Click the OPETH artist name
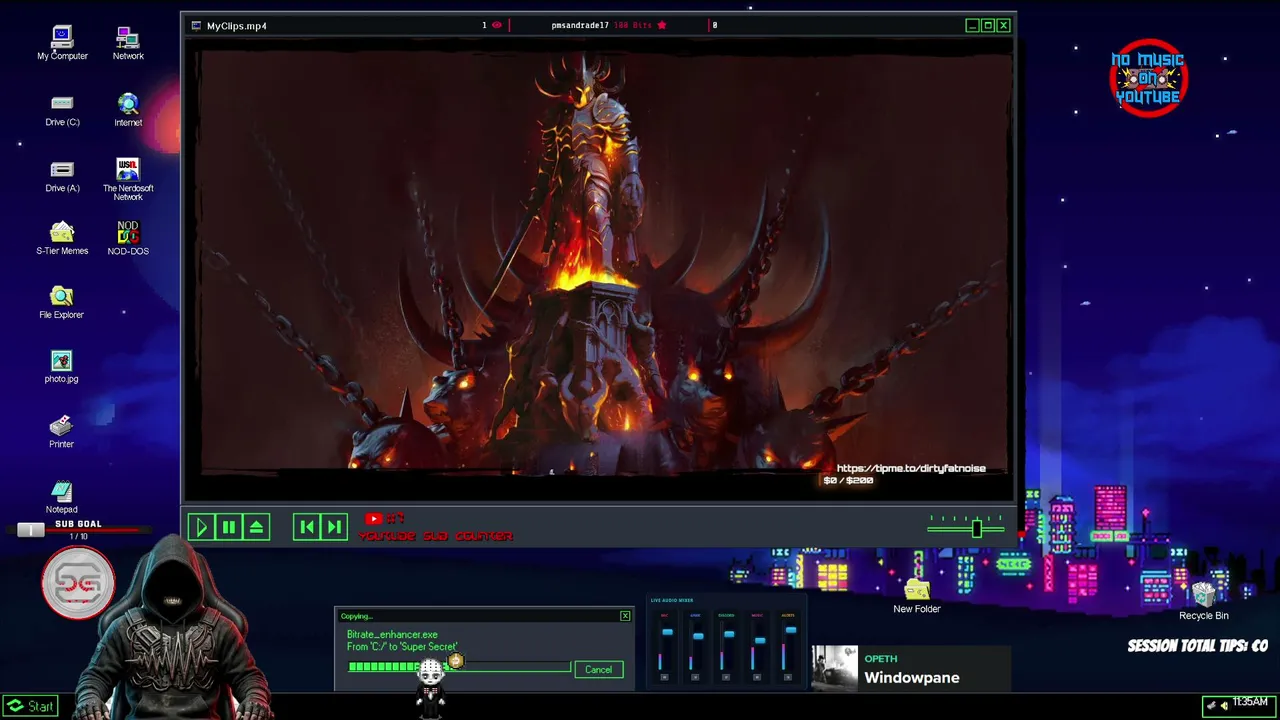This screenshot has width=1280, height=720. pyautogui.click(x=881, y=659)
